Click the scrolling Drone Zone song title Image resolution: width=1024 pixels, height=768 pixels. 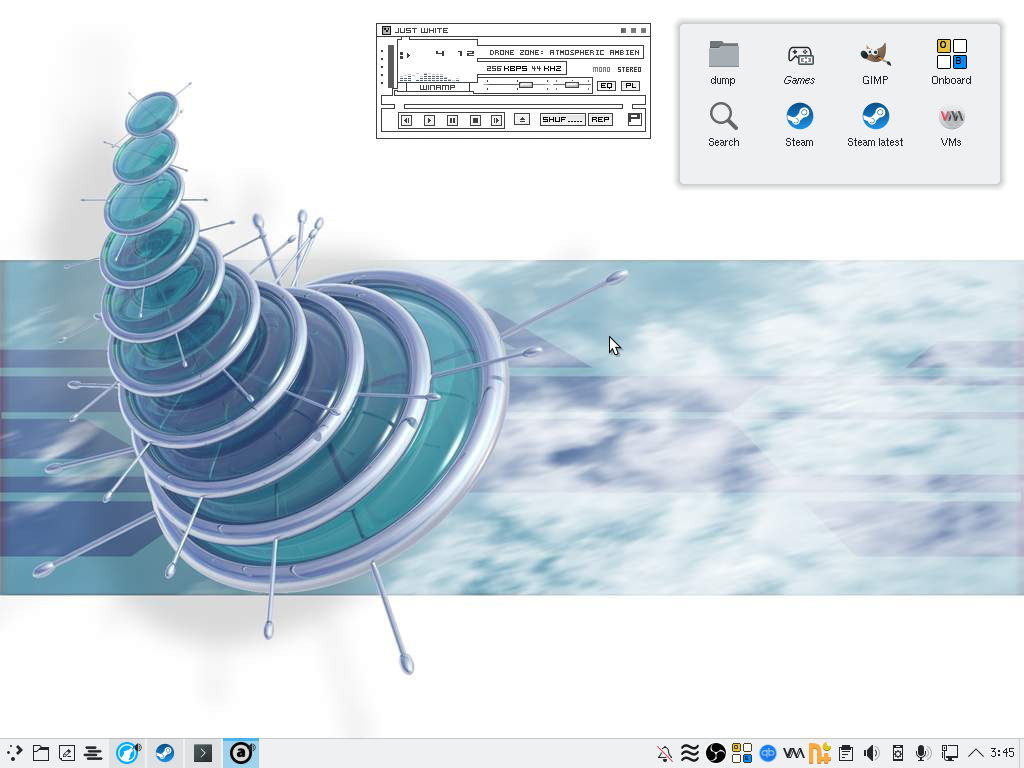pyautogui.click(x=564, y=52)
